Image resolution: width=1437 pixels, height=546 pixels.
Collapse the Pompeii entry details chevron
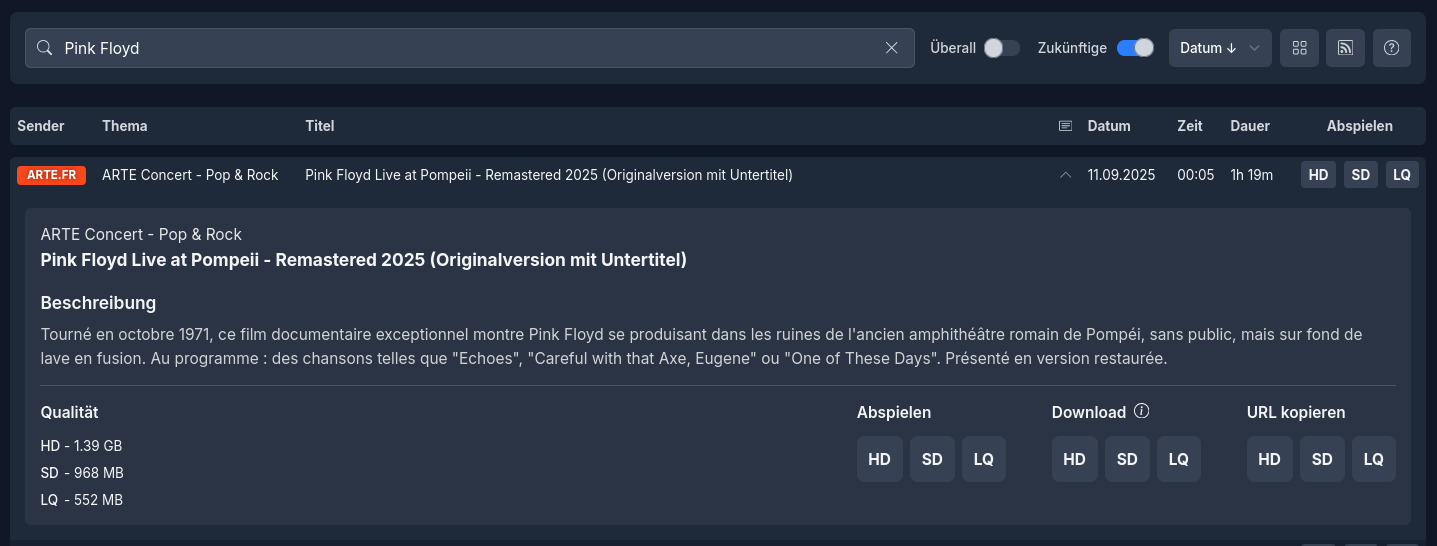click(1065, 175)
